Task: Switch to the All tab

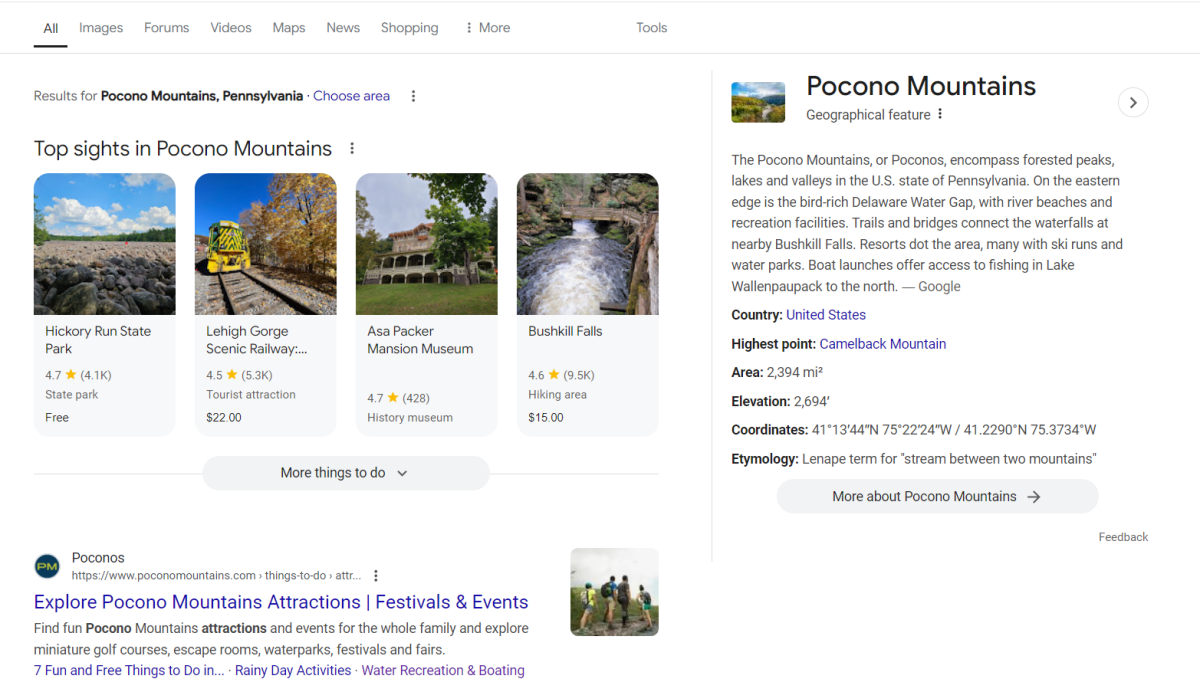Action: (51, 28)
